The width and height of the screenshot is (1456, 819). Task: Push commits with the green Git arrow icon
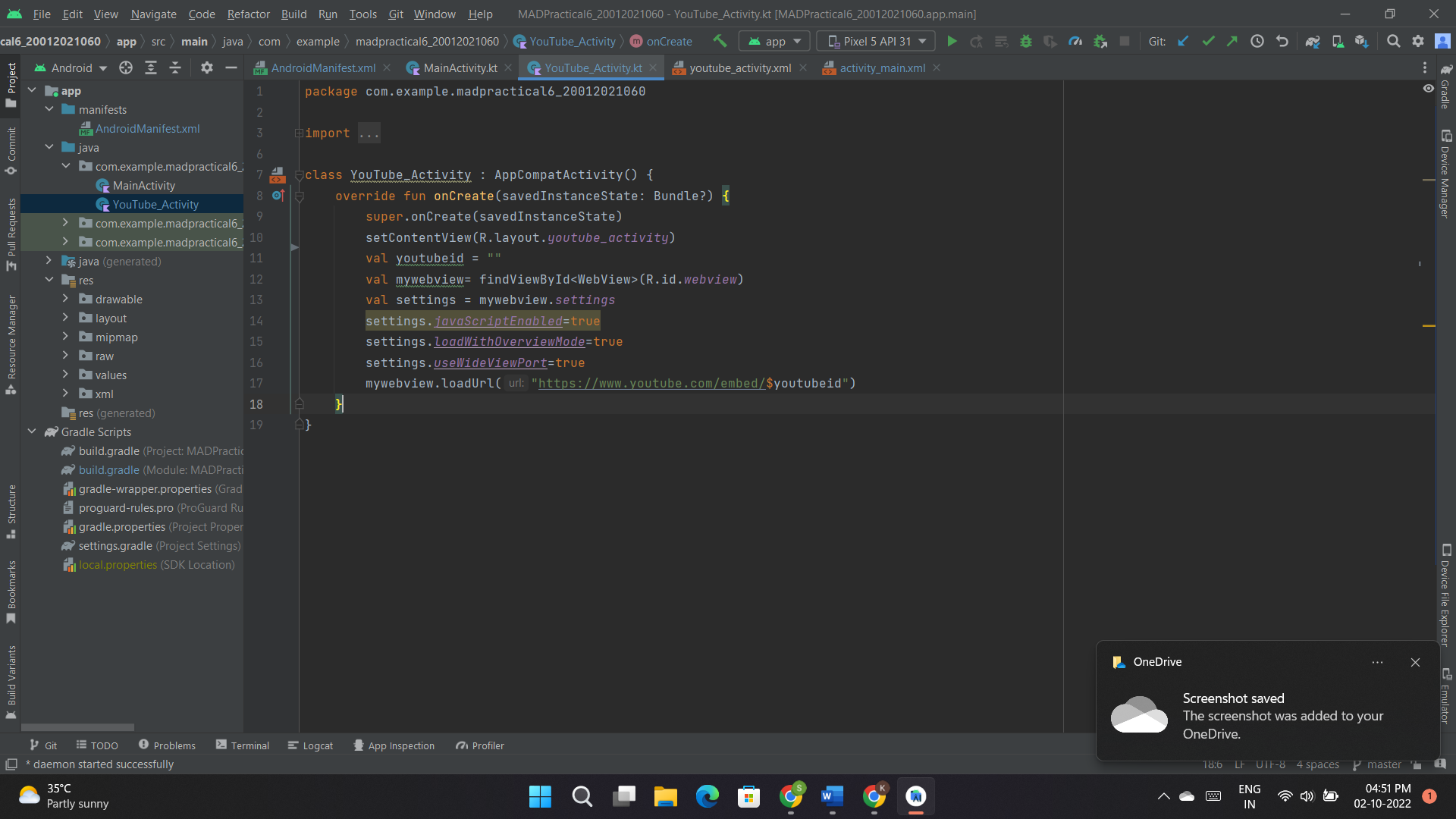[1232, 41]
